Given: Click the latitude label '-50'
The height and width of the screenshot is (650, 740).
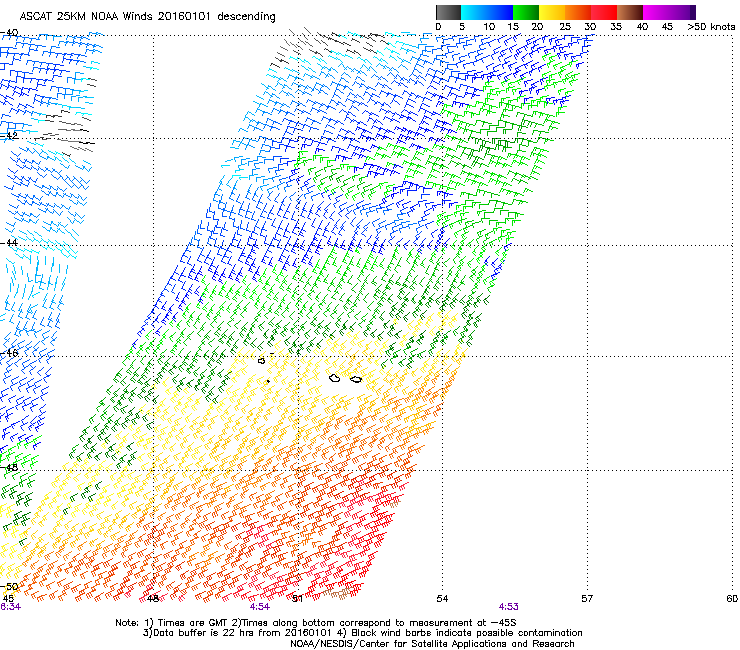Looking at the screenshot, I should [x=9, y=587].
